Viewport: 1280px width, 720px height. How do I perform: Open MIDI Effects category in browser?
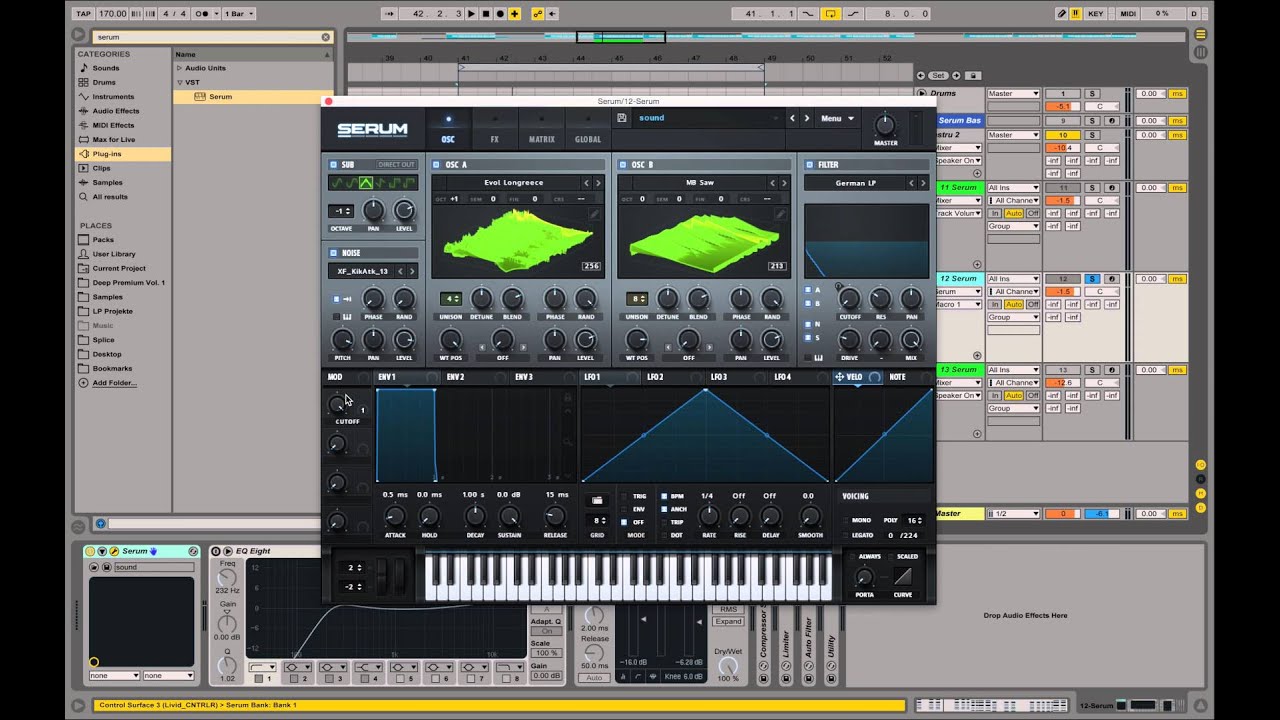point(113,125)
